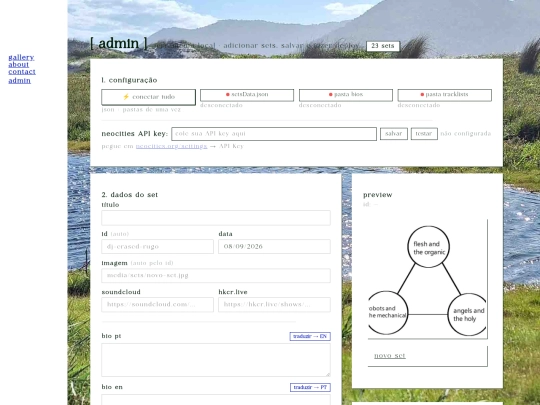Open the gallery link in sidebar
This screenshot has height=405, width=540.
point(21,57)
